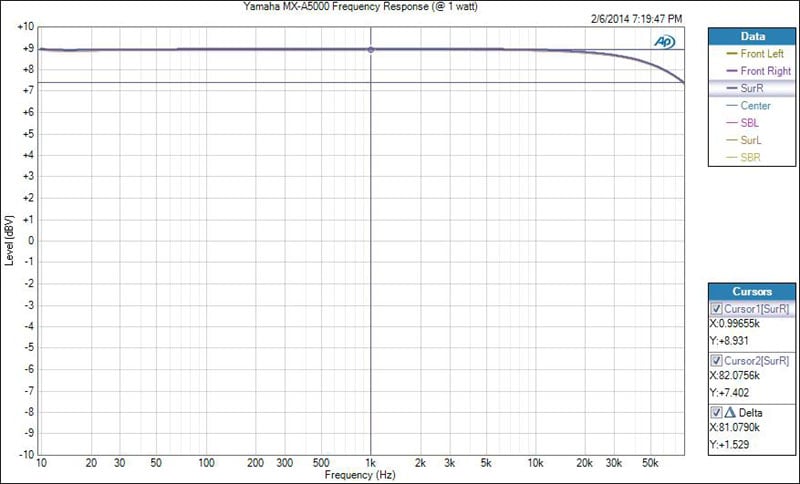This screenshot has width=800, height=484.
Task: Click the Cursor1 X value 0.99655k
Action: [741, 324]
